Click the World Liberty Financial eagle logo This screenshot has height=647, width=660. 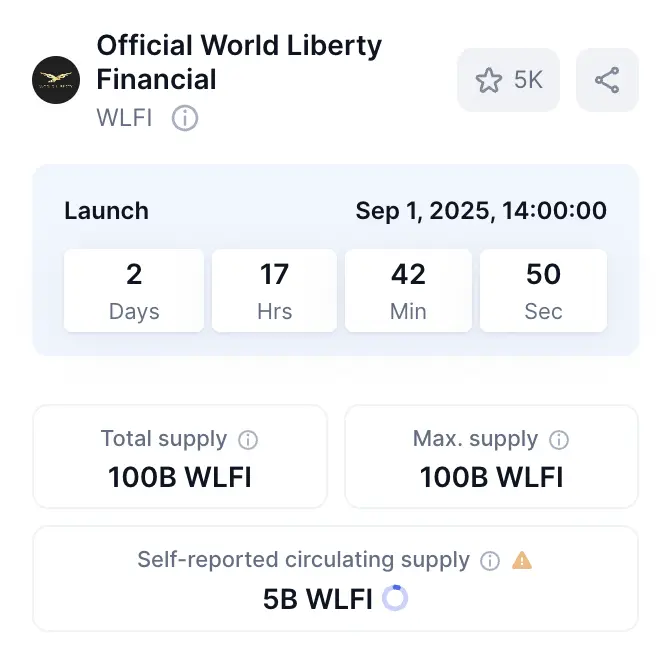[56, 80]
